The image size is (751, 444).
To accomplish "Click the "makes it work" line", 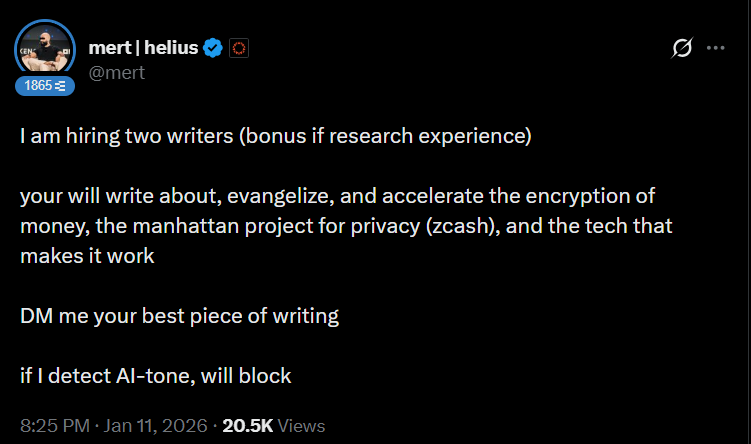I will [87, 256].
